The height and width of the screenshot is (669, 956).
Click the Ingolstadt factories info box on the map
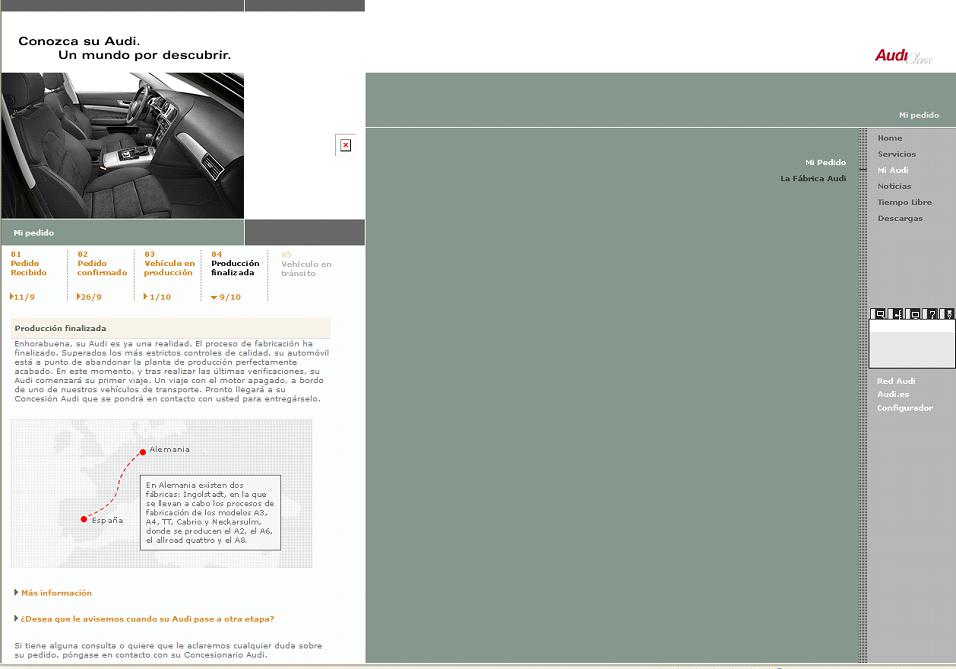tap(210, 513)
